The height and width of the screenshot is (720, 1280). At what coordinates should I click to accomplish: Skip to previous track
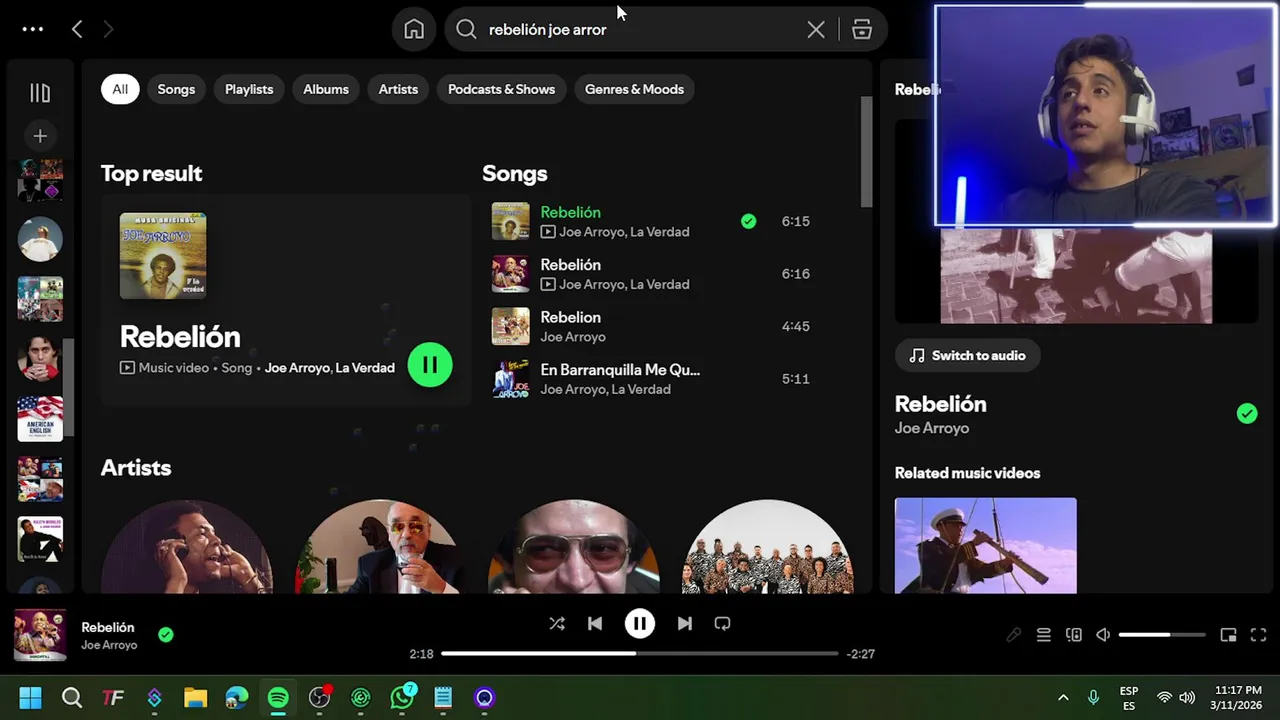coord(595,623)
